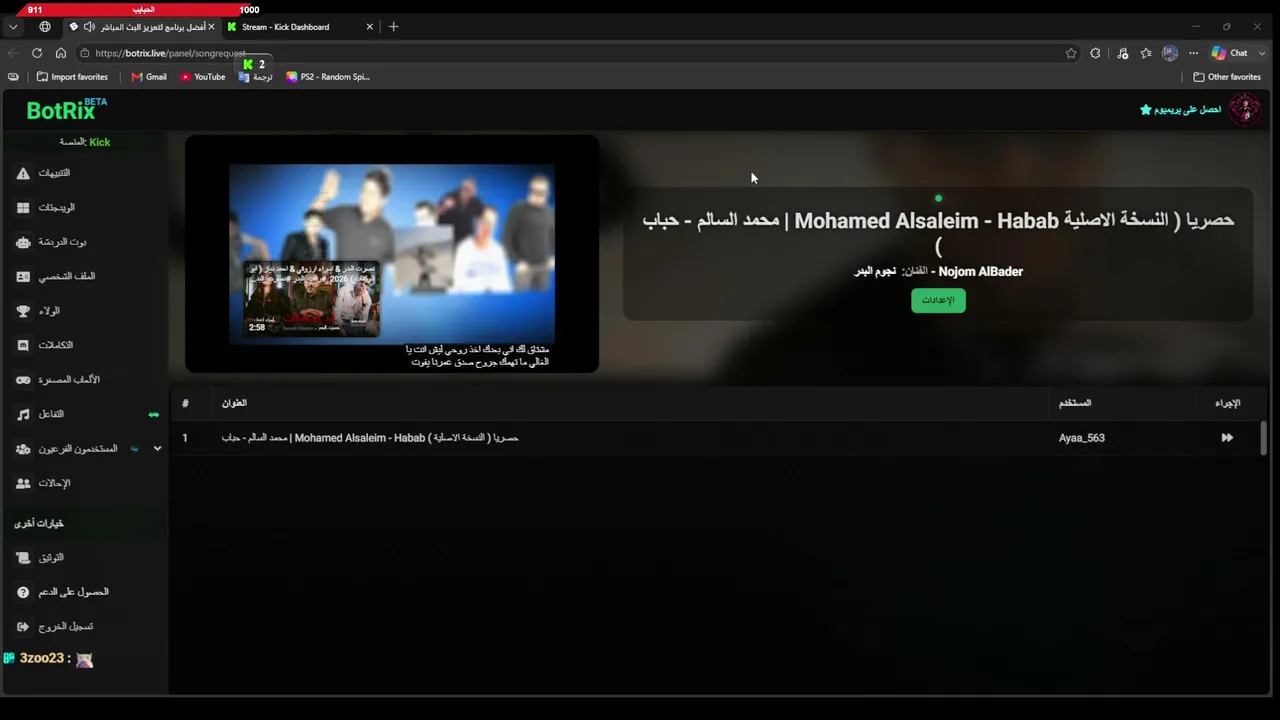Image resolution: width=1280 pixels, height=720 pixels.
Task: Click the green الإعدادات settings button
Action: point(938,300)
